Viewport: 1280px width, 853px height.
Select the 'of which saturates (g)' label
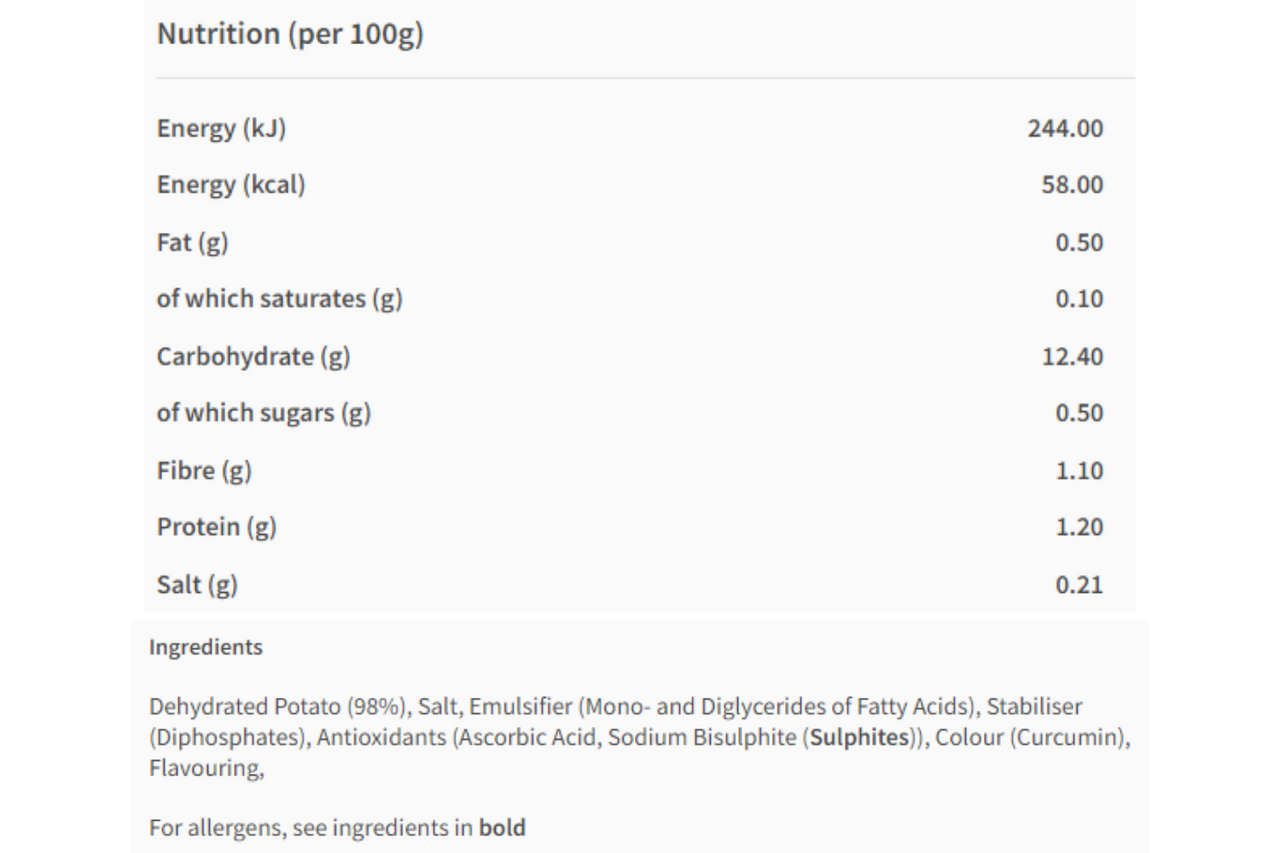click(279, 299)
